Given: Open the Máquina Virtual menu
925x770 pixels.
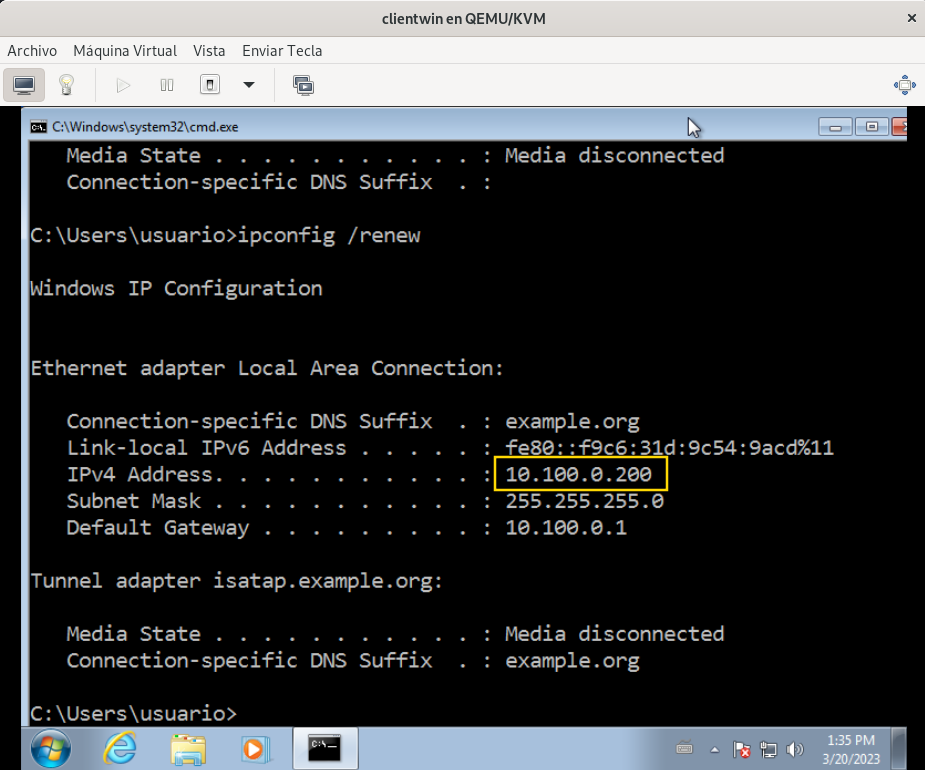Looking at the screenshot, I should 125,50.
